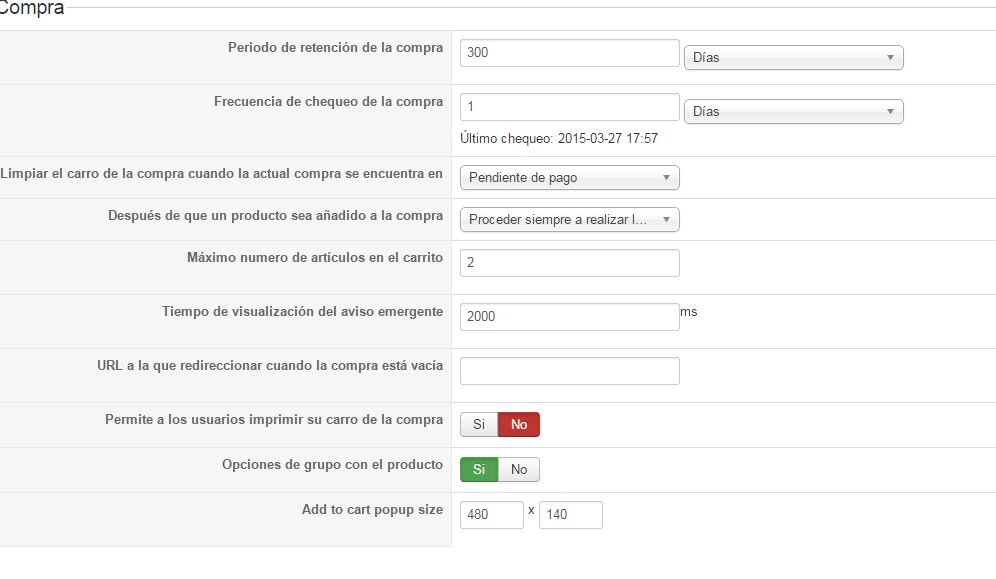Click the retention period field showing 300
This screenshot has width=996, height=579.
pyautogui.click(x=569, y=53)
